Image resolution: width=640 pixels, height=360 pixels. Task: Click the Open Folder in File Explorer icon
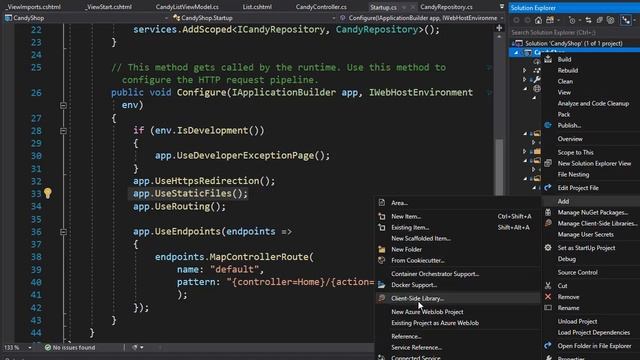548,346
